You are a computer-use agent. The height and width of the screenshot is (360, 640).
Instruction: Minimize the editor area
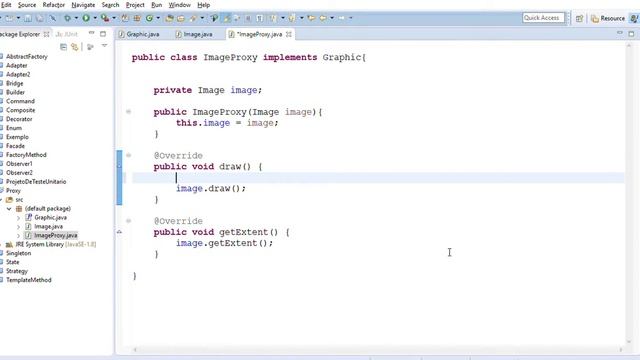click(620, 33)
